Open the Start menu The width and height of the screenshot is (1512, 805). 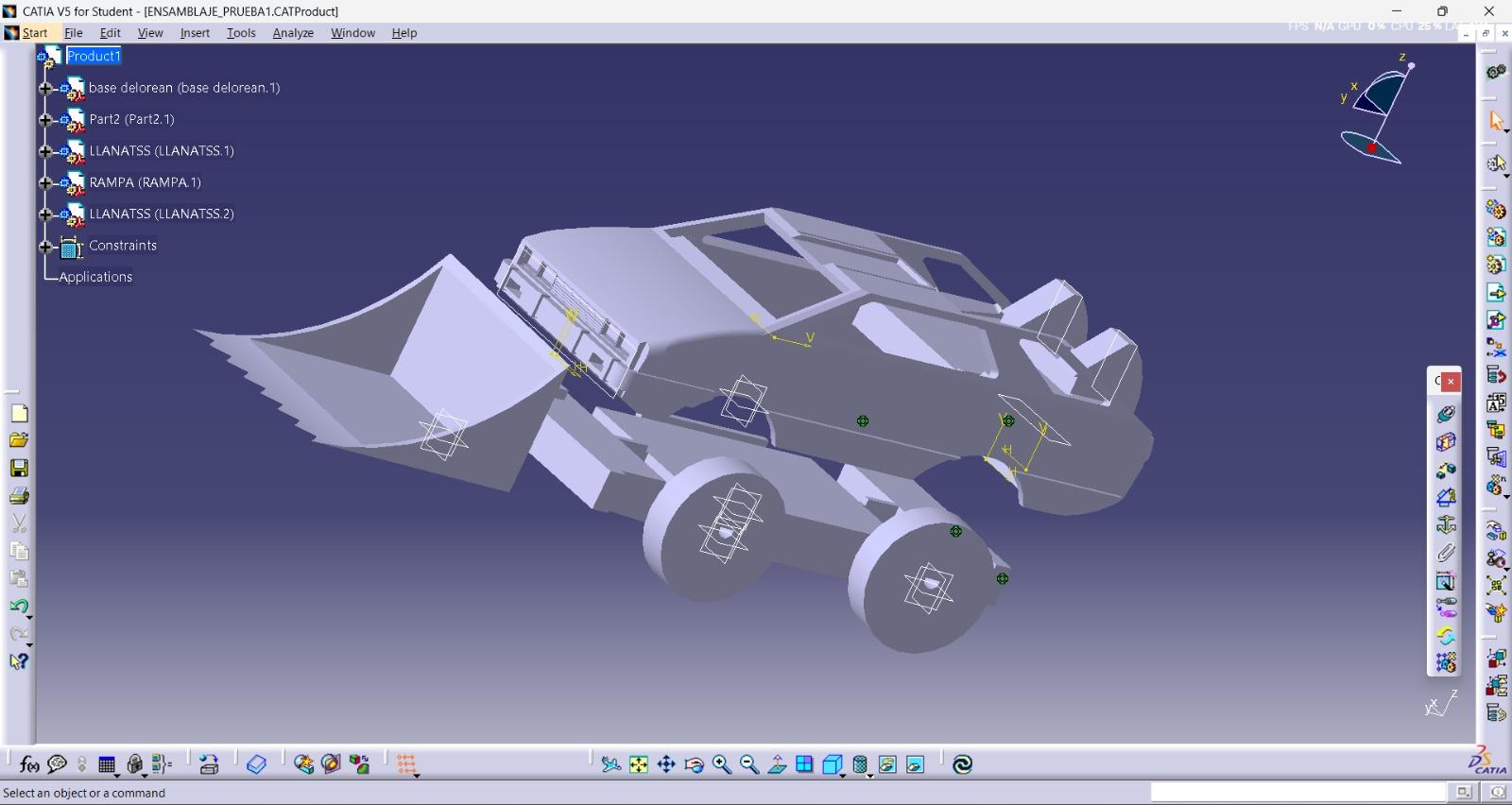(35, 33)
